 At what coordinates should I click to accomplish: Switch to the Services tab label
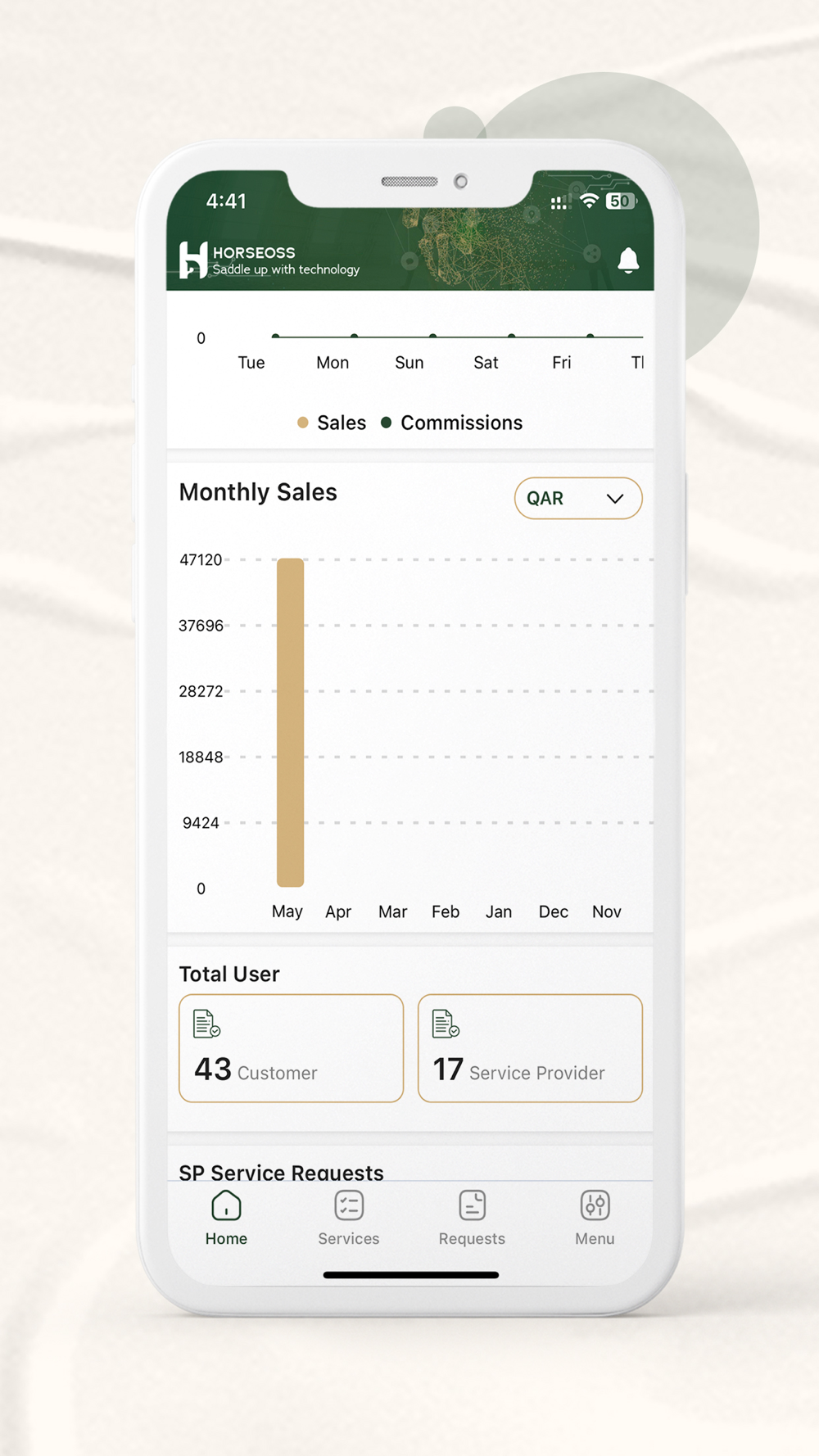point(349,1239)
